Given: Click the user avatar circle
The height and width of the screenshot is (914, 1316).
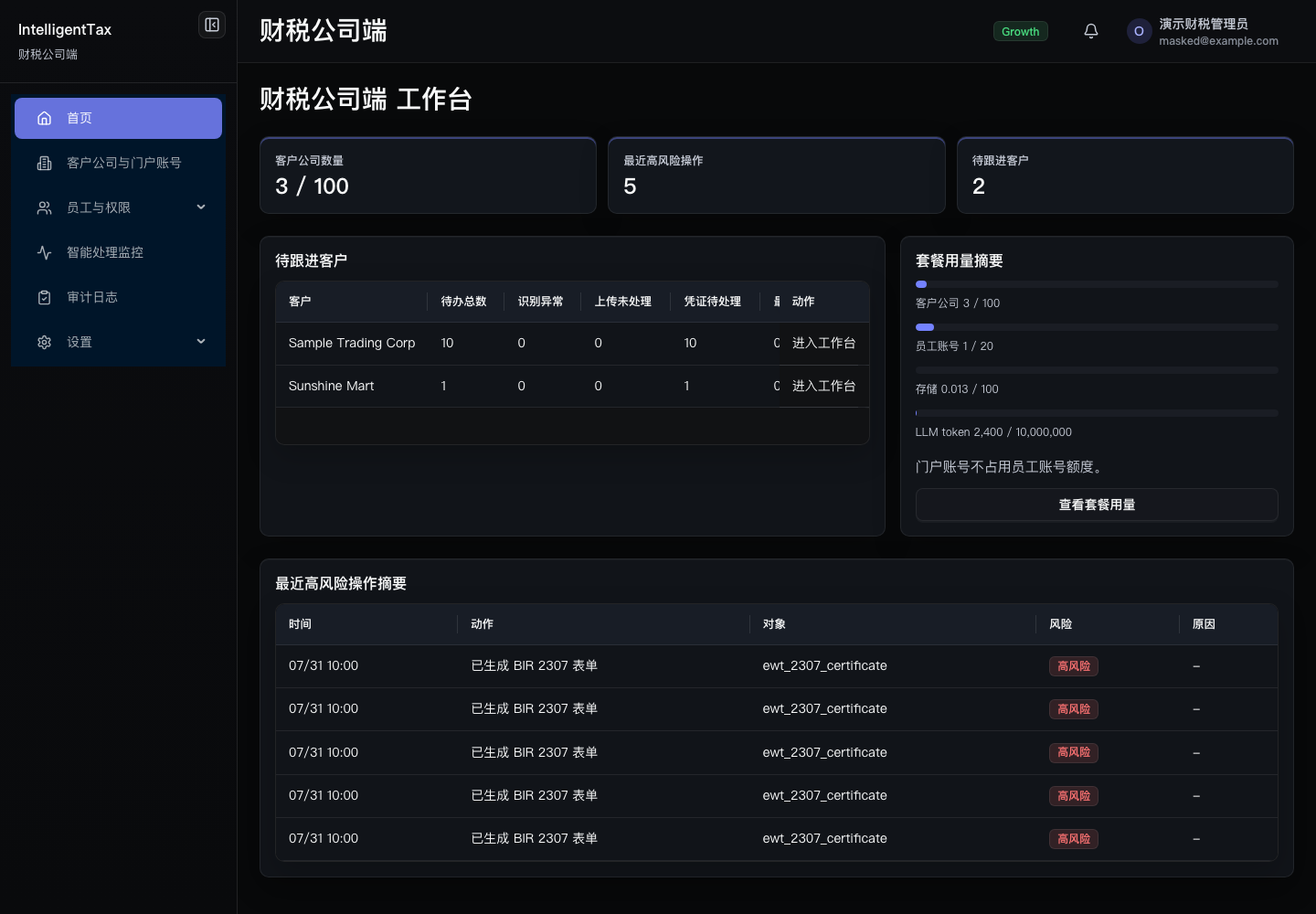Looking at the screenshot, I should pyautogui.click(x=1139, y=31).
